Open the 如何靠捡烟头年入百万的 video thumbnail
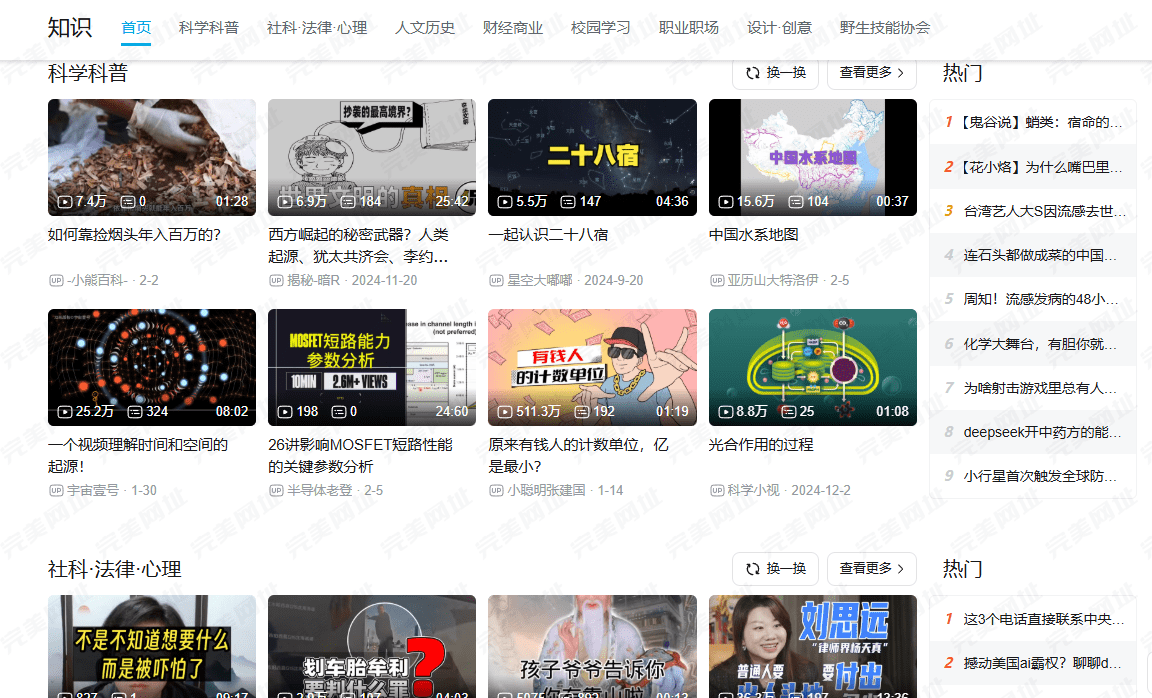 coord(152,157)
